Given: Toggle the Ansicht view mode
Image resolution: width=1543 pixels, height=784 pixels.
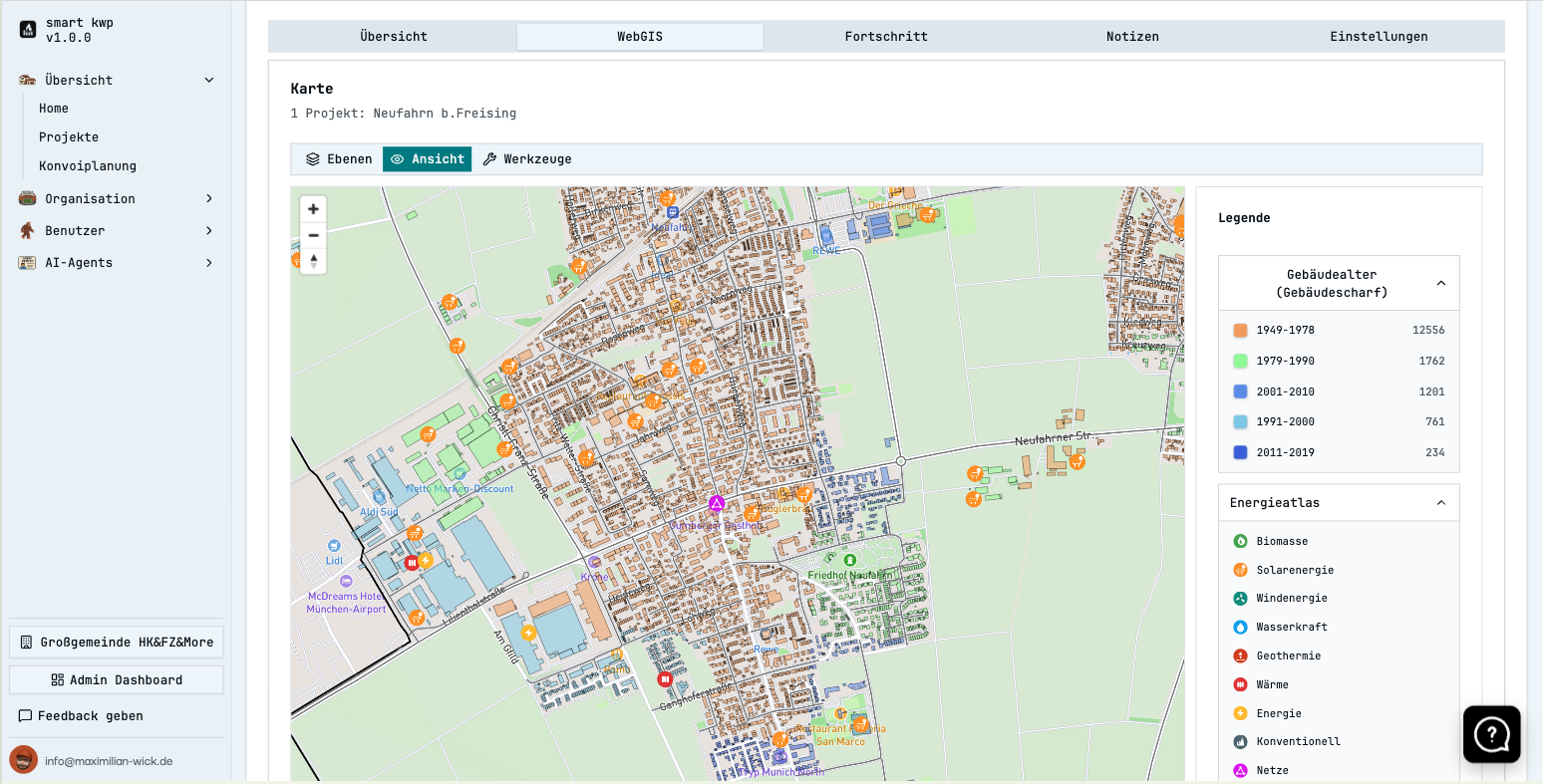Looking at the screenshot, I should (427, 158).
